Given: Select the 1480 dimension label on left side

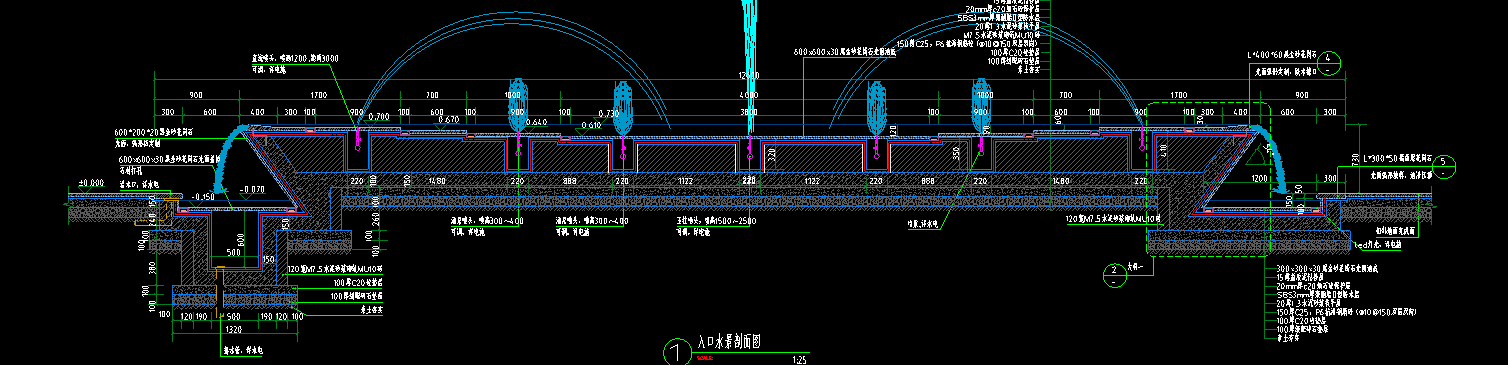Looking at the screenshot, I should [x=436, y=181].
